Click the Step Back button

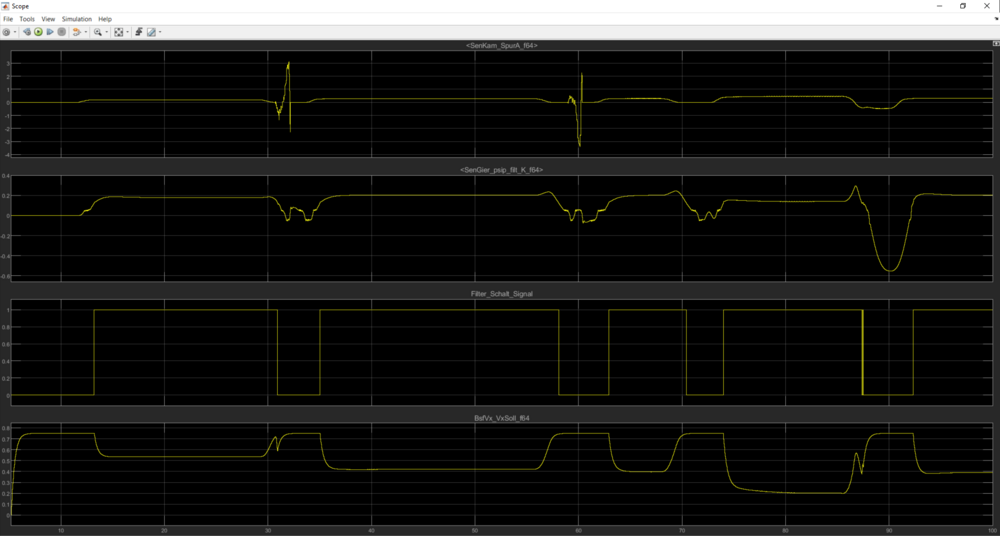(27, 32)
